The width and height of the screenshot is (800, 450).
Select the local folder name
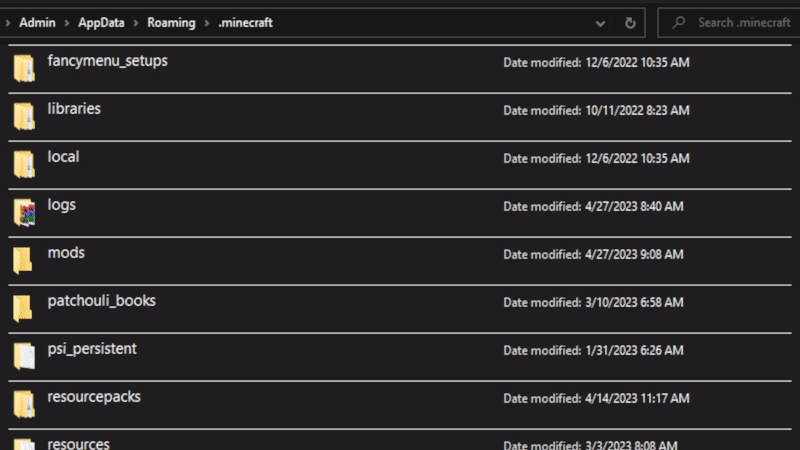(63, 156)
